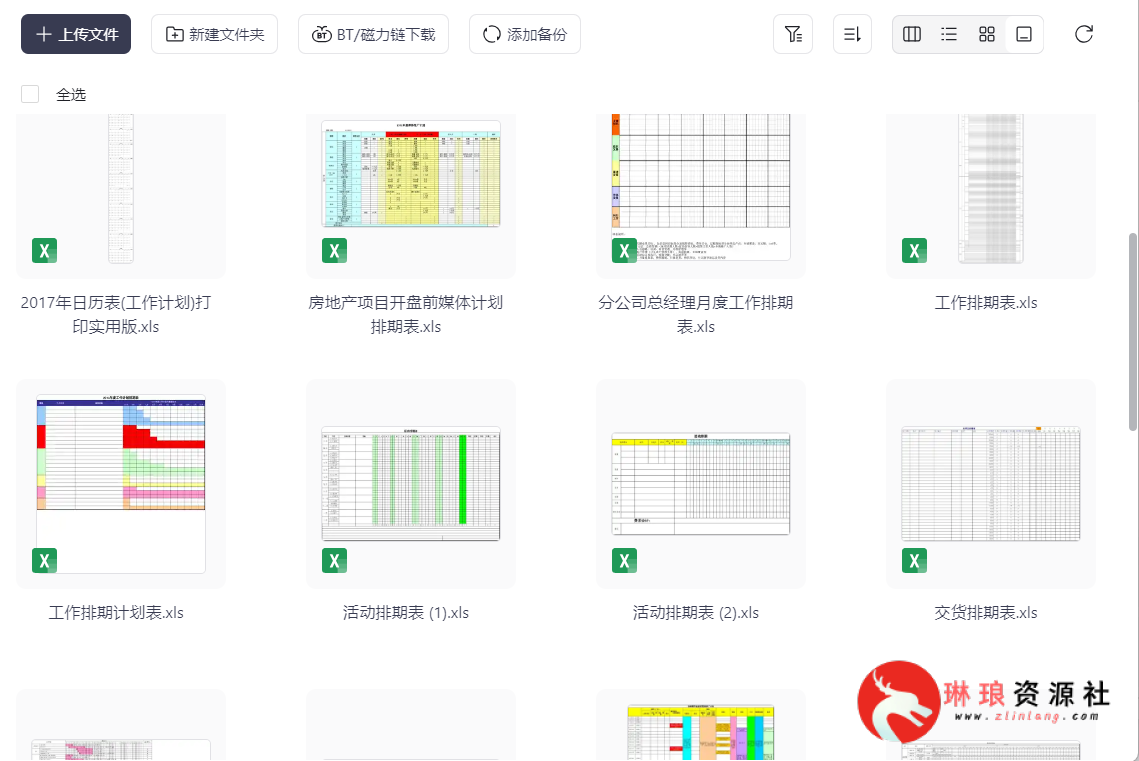Screen dimensions: 1139x761
Task: Open BT/磁力链下载 download option
Action: coord(373,34)
